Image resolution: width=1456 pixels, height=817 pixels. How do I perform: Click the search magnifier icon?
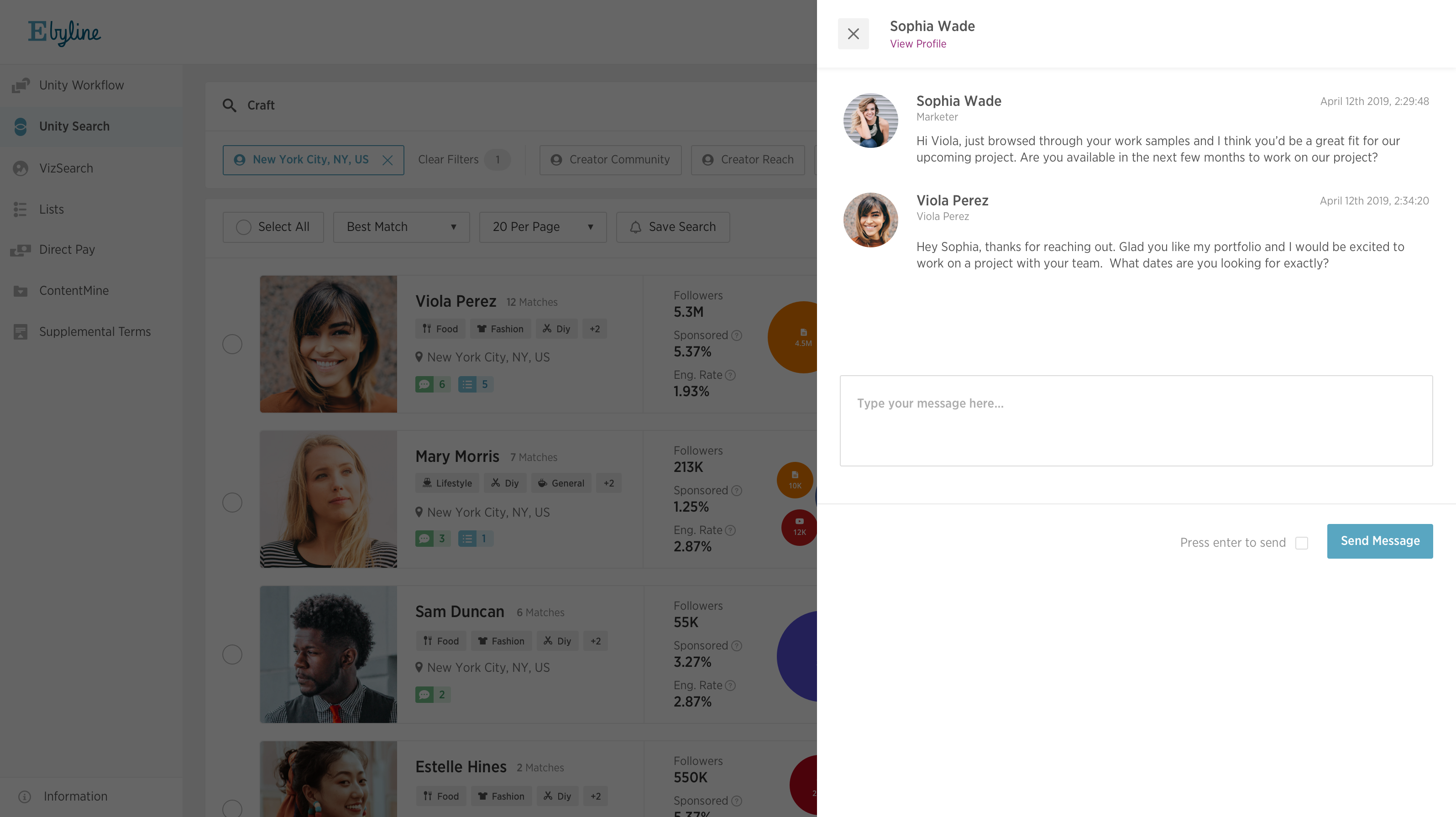229,105
